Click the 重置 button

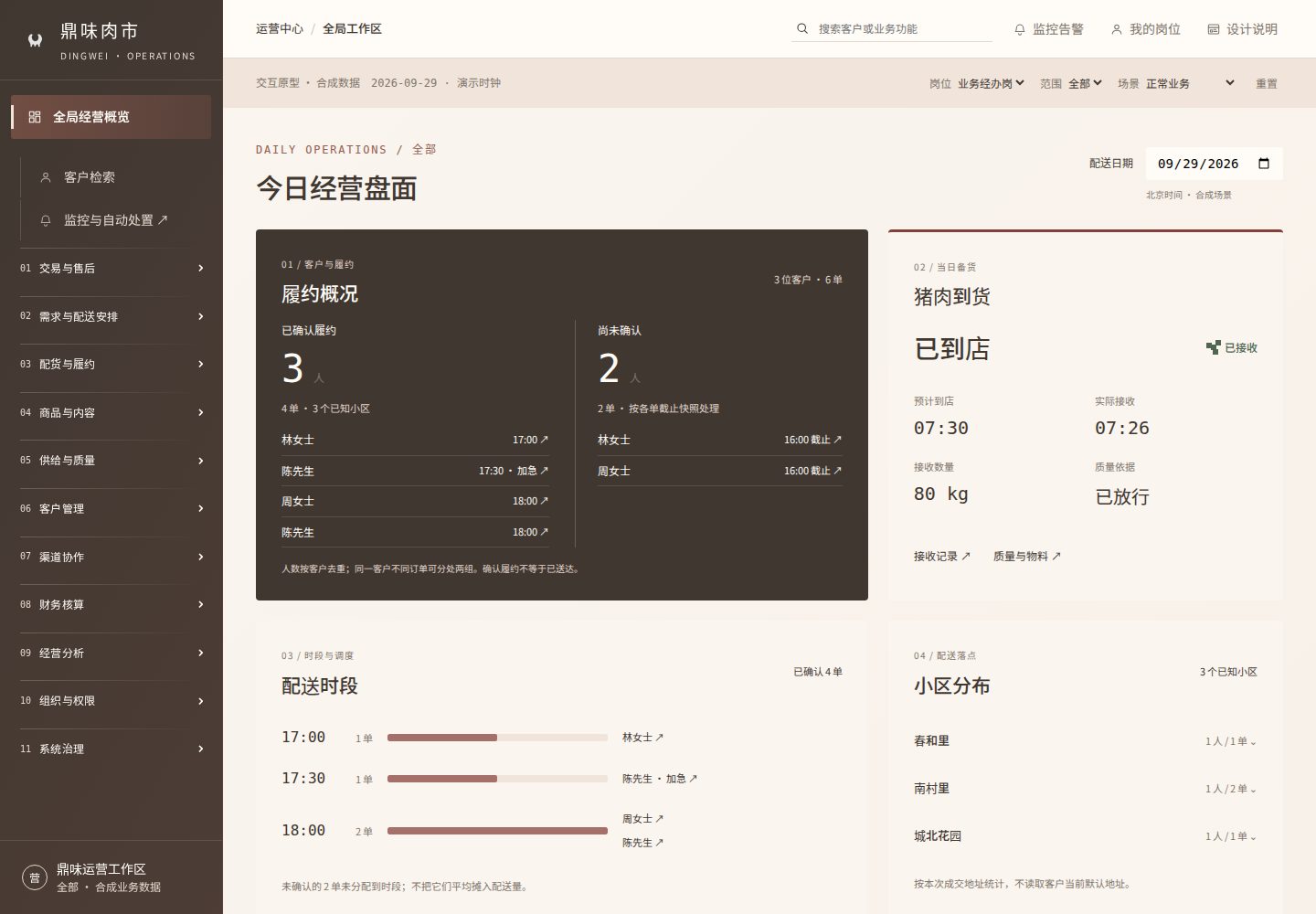point(1267,83)
